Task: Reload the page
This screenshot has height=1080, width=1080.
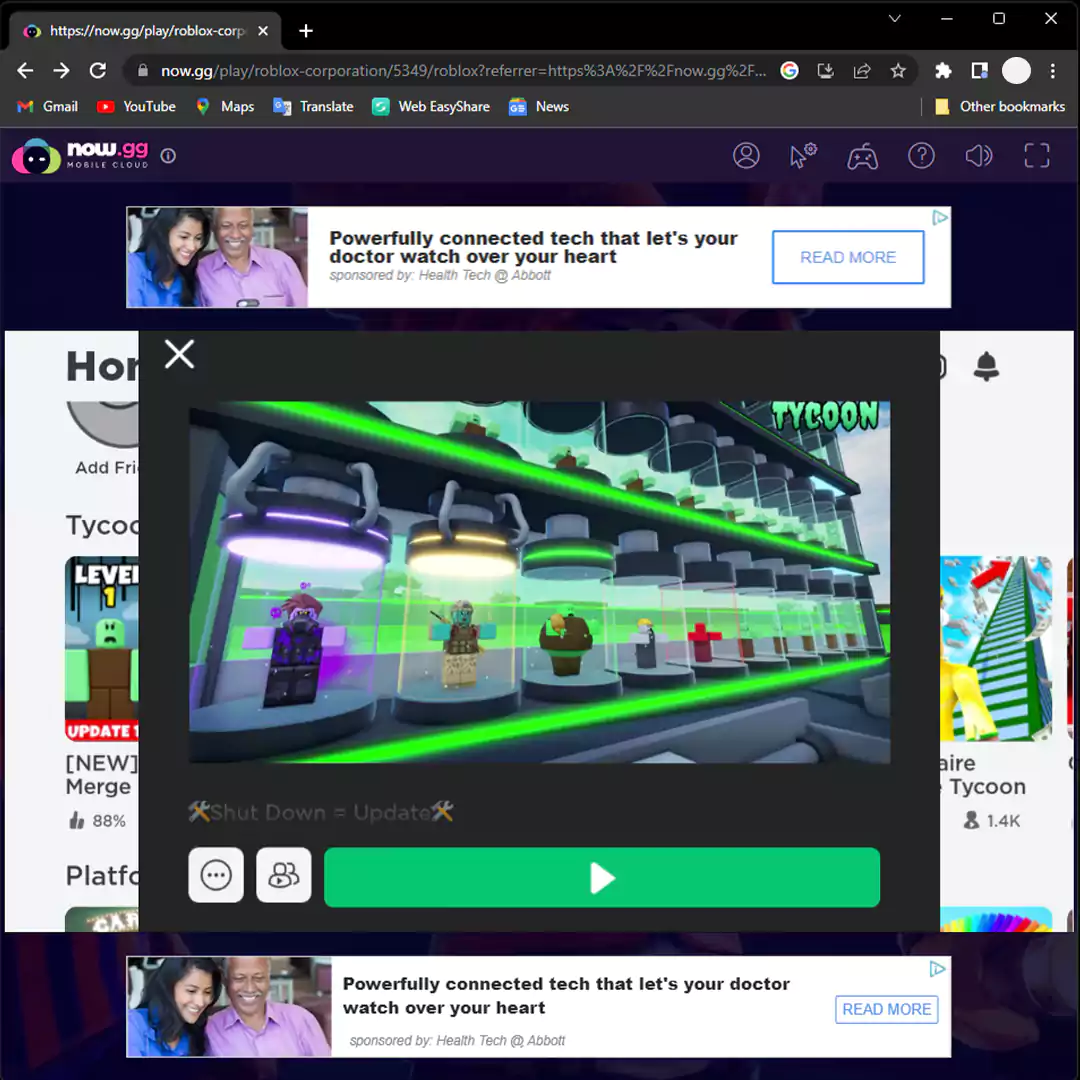Action: [x=98, y=70]
